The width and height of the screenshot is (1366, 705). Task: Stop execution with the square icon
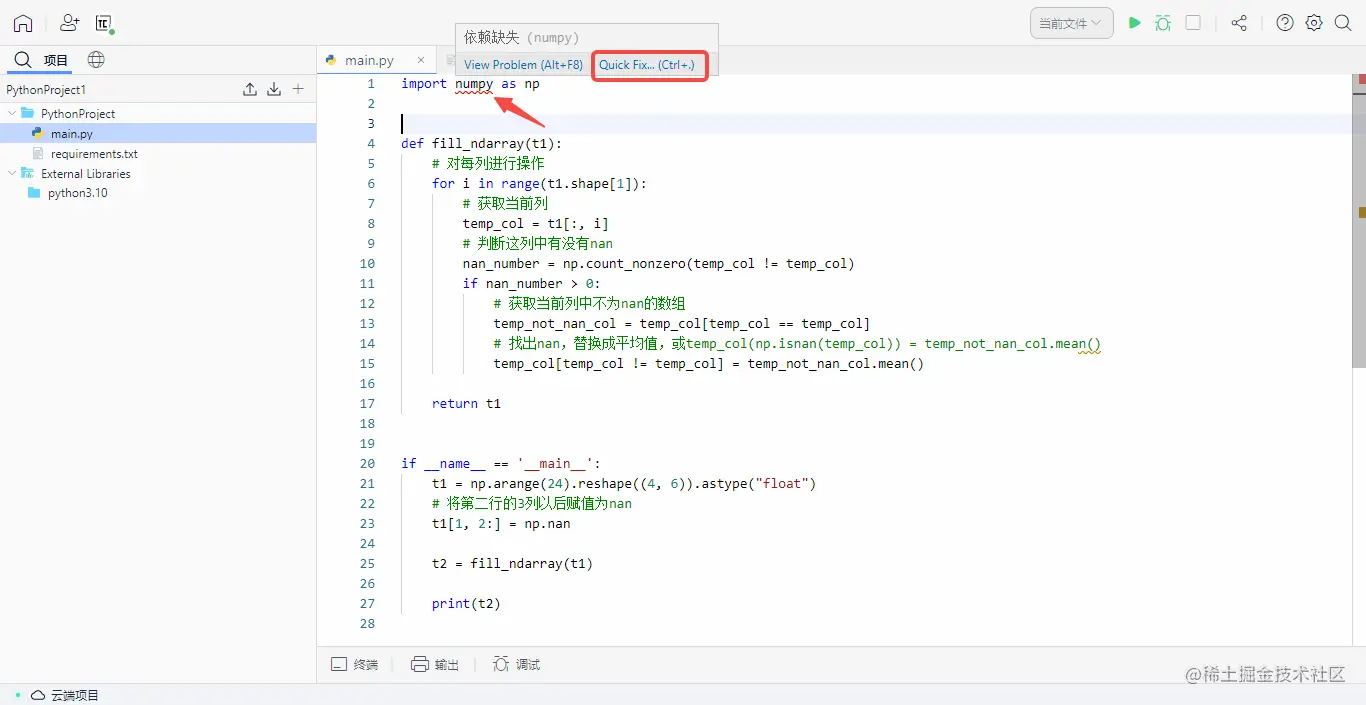1193,23
